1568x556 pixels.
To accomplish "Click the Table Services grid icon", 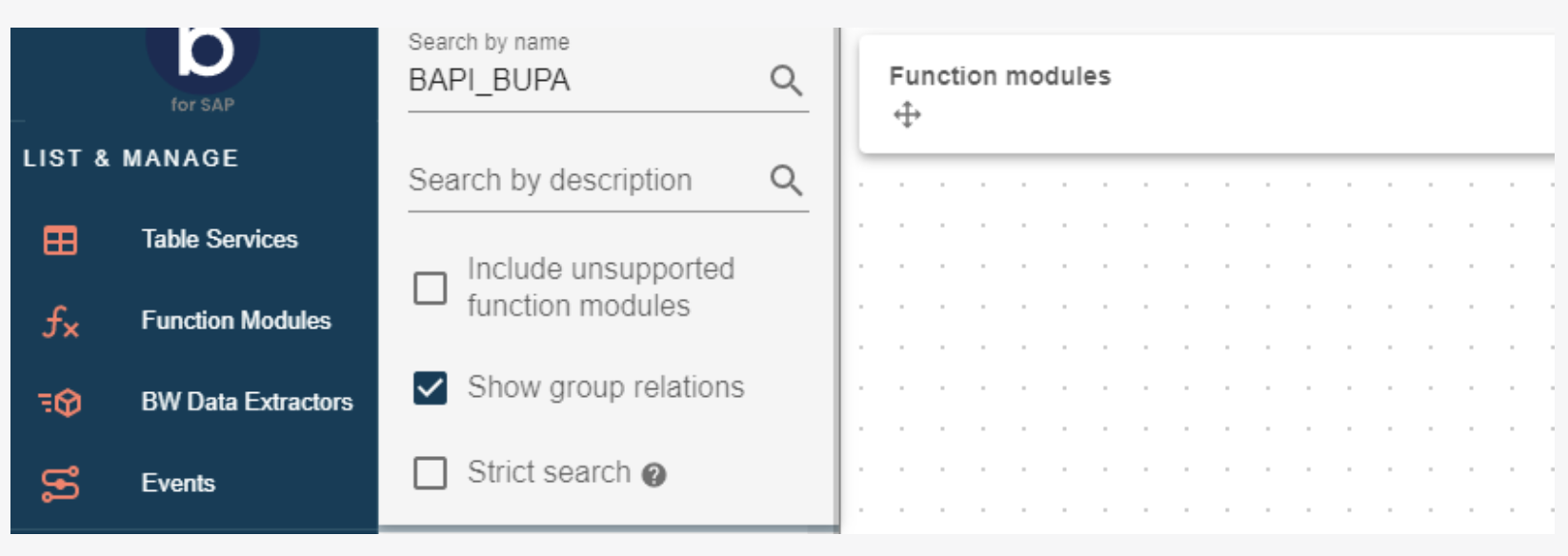I will pos(60,240).
